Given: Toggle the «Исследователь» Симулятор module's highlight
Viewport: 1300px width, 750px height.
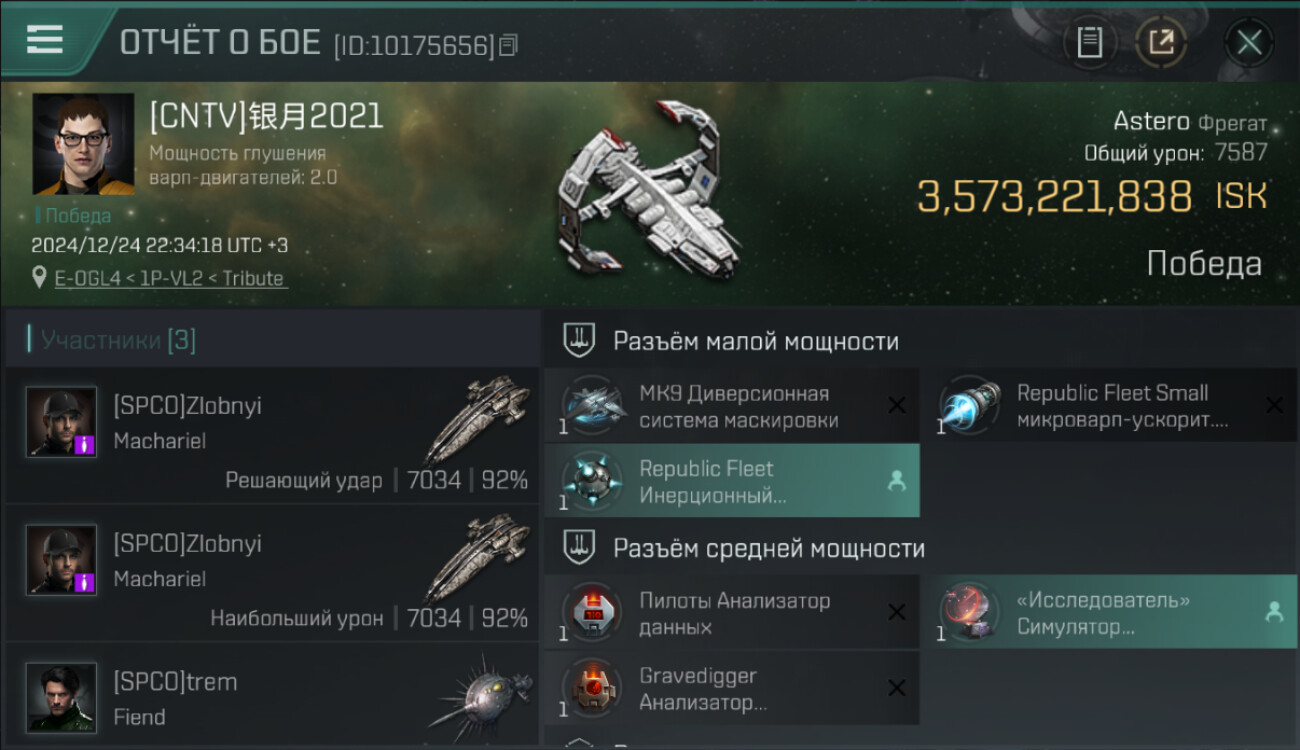Looking at the screenshot, I should [1274, 613].
